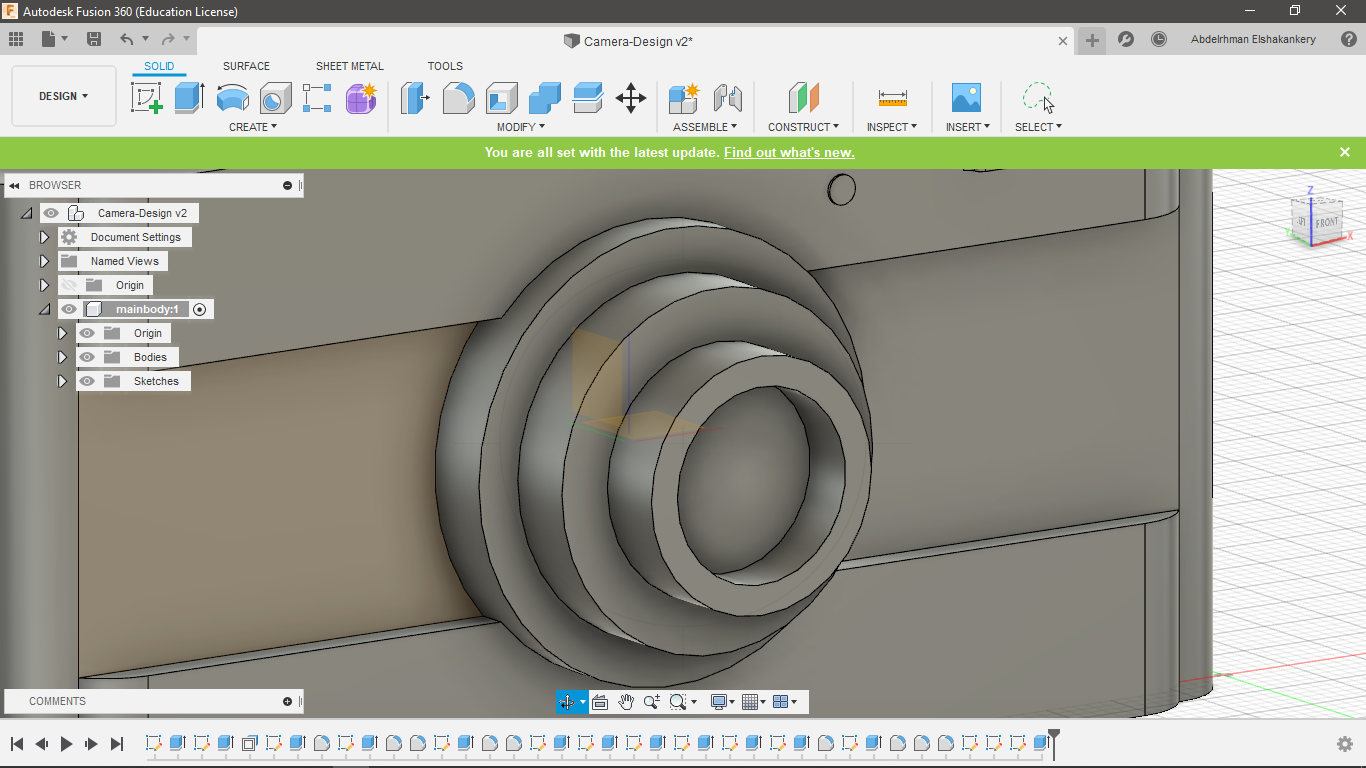Select the Offset Plane construct tool
Viewport: 1366px width, 768px height.
[x=804, y=98]
